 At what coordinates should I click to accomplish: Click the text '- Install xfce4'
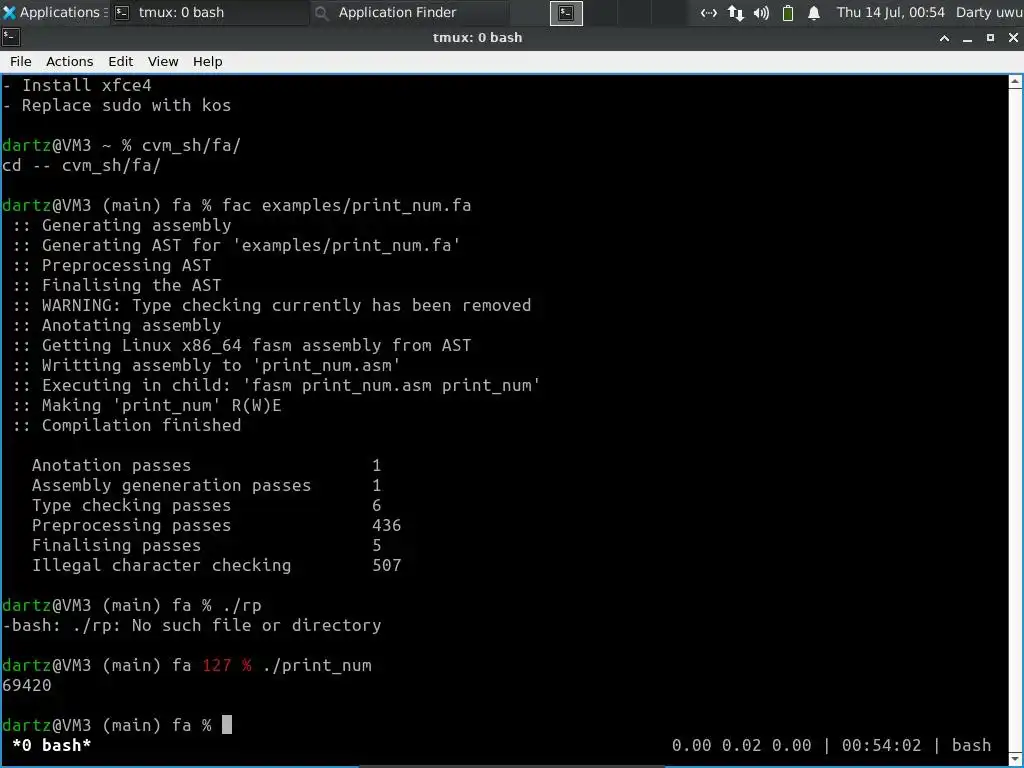tap(77, 86)
